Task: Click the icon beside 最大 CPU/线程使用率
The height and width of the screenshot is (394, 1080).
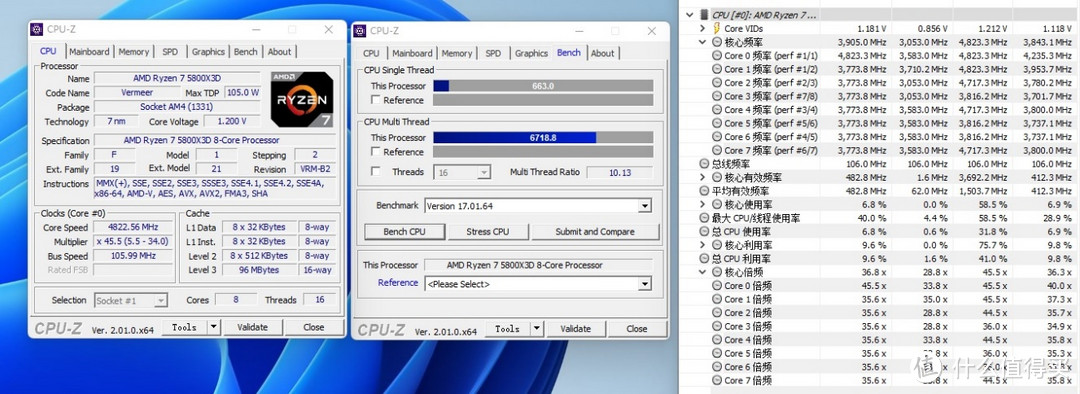Action: tap(704, 218)
